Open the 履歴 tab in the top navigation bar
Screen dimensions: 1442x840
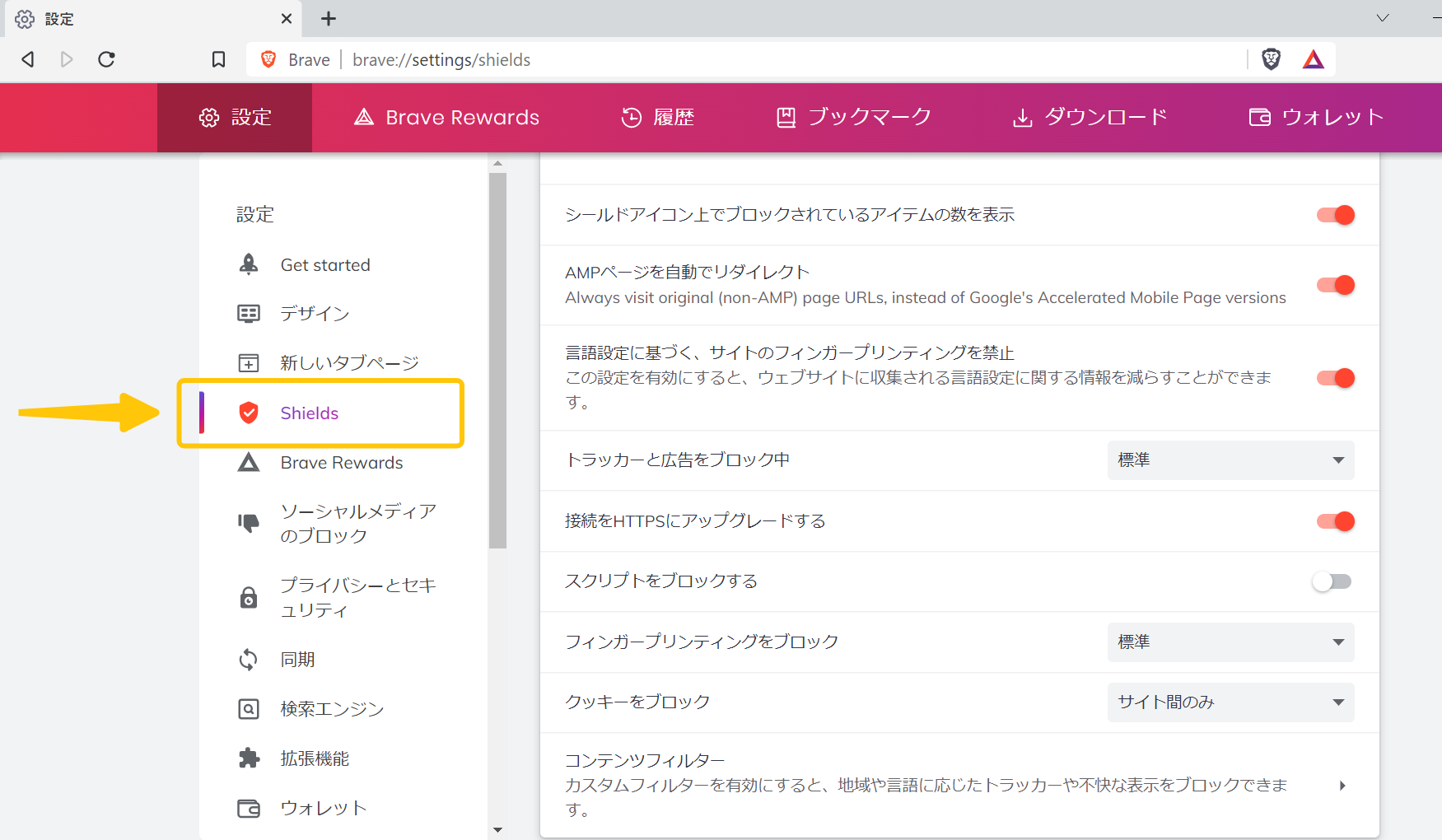click(657, 118)
